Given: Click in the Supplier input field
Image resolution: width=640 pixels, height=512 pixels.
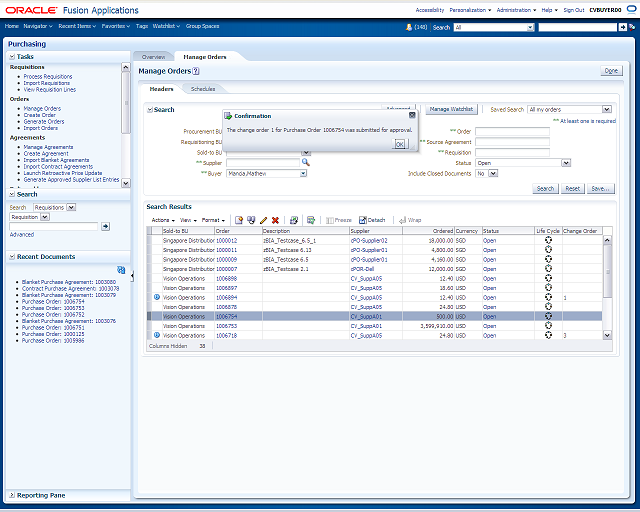Looking at the screenshot, I should [263, 163].
